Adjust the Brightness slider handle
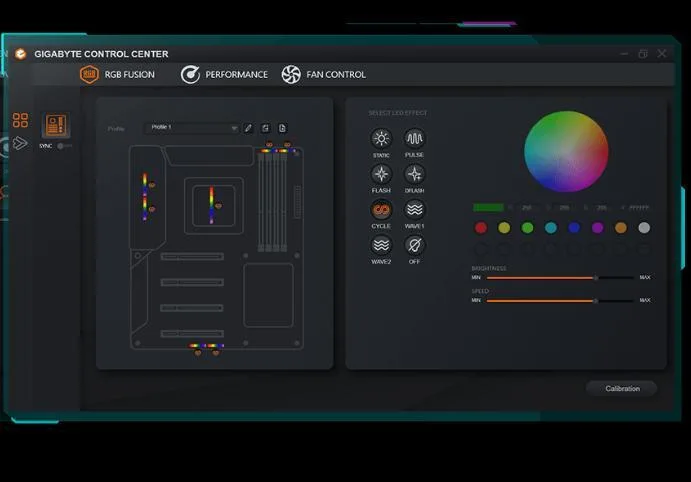The height and width of the screenshot is (482, 691). tap(596, 277)
